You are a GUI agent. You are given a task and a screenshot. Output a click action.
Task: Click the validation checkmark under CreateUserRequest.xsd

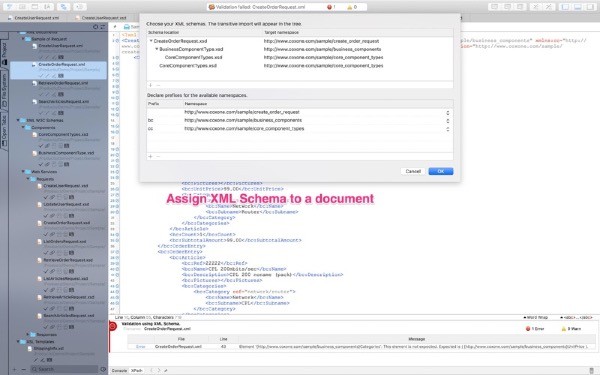[46, 197]
